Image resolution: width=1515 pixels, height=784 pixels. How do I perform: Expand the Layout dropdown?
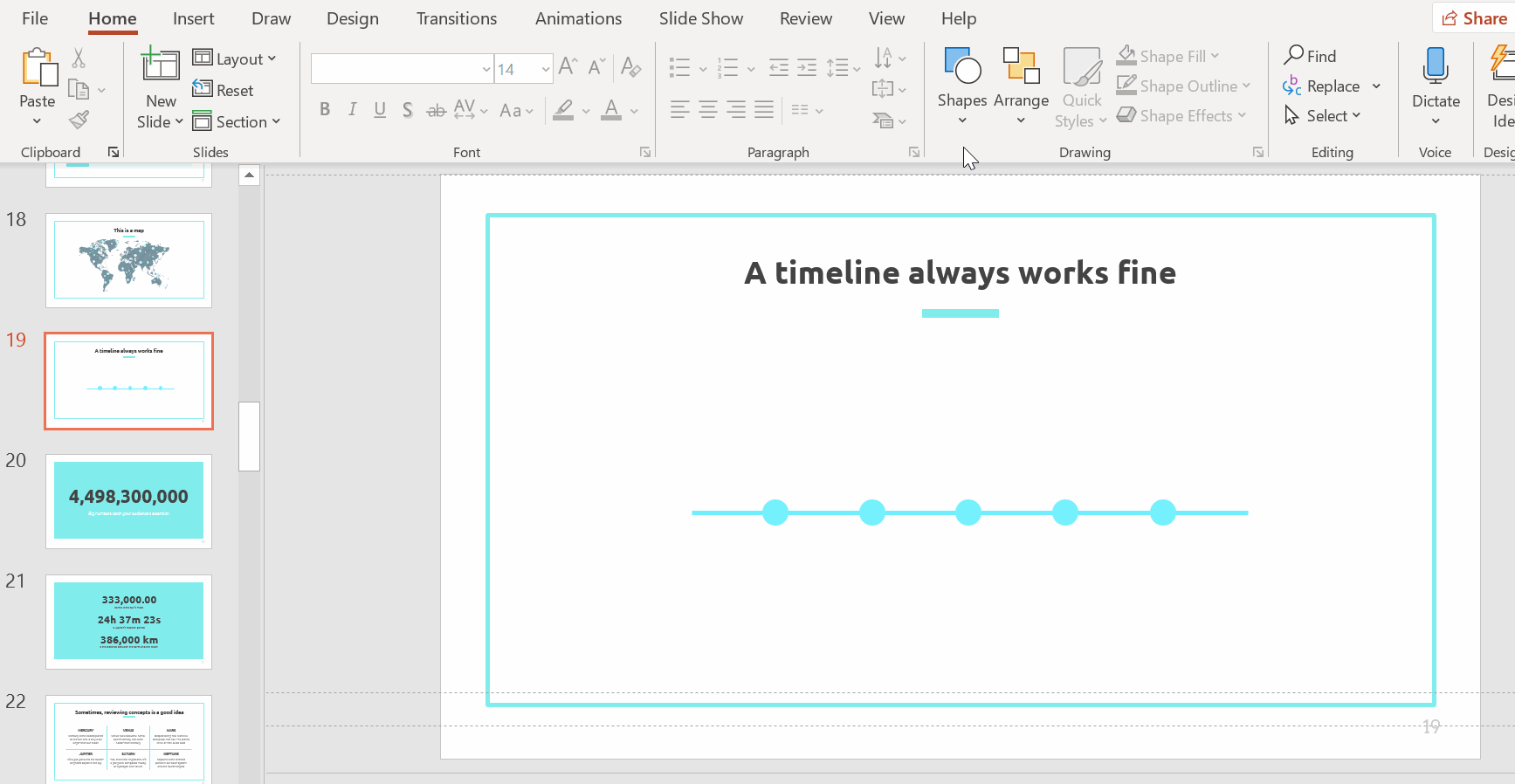point(234,58)
